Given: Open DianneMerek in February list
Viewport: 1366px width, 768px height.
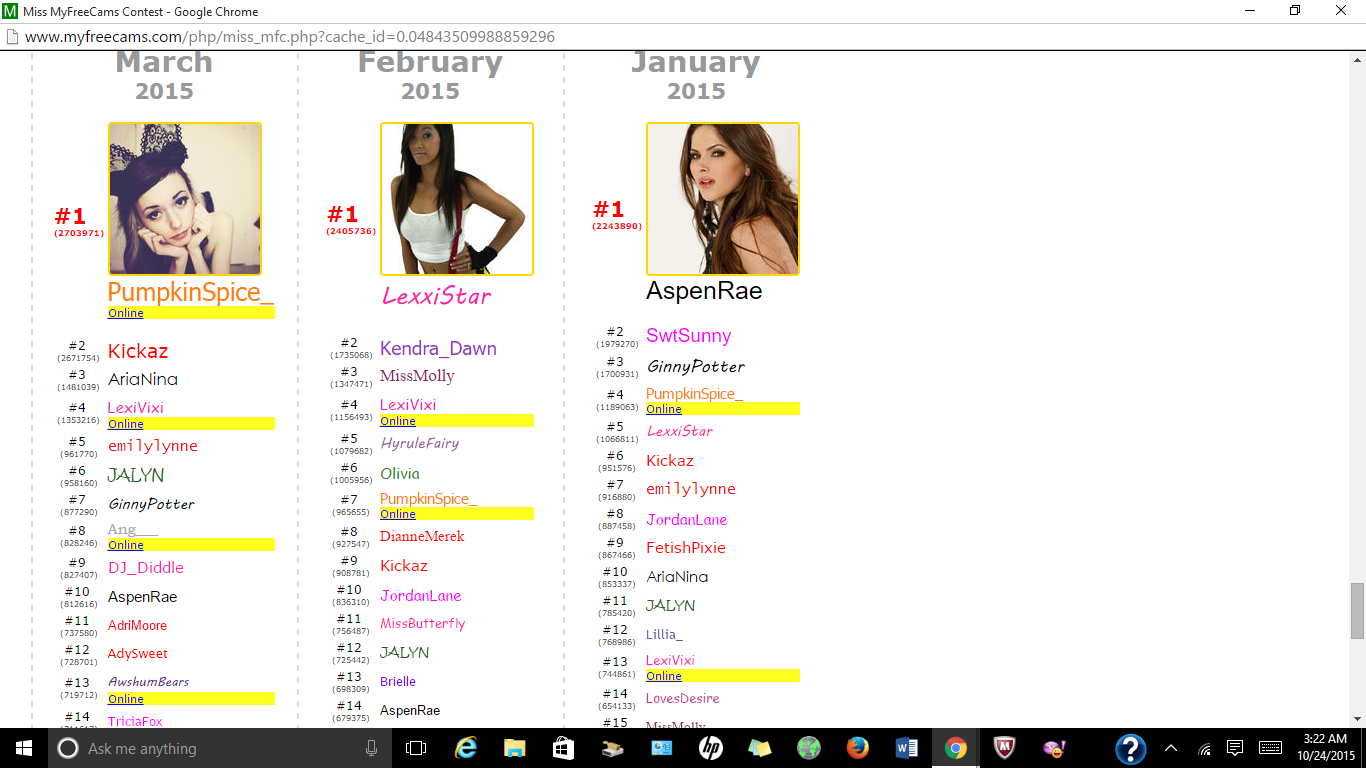Looking at the screenshot, I should tap(422, 536).
